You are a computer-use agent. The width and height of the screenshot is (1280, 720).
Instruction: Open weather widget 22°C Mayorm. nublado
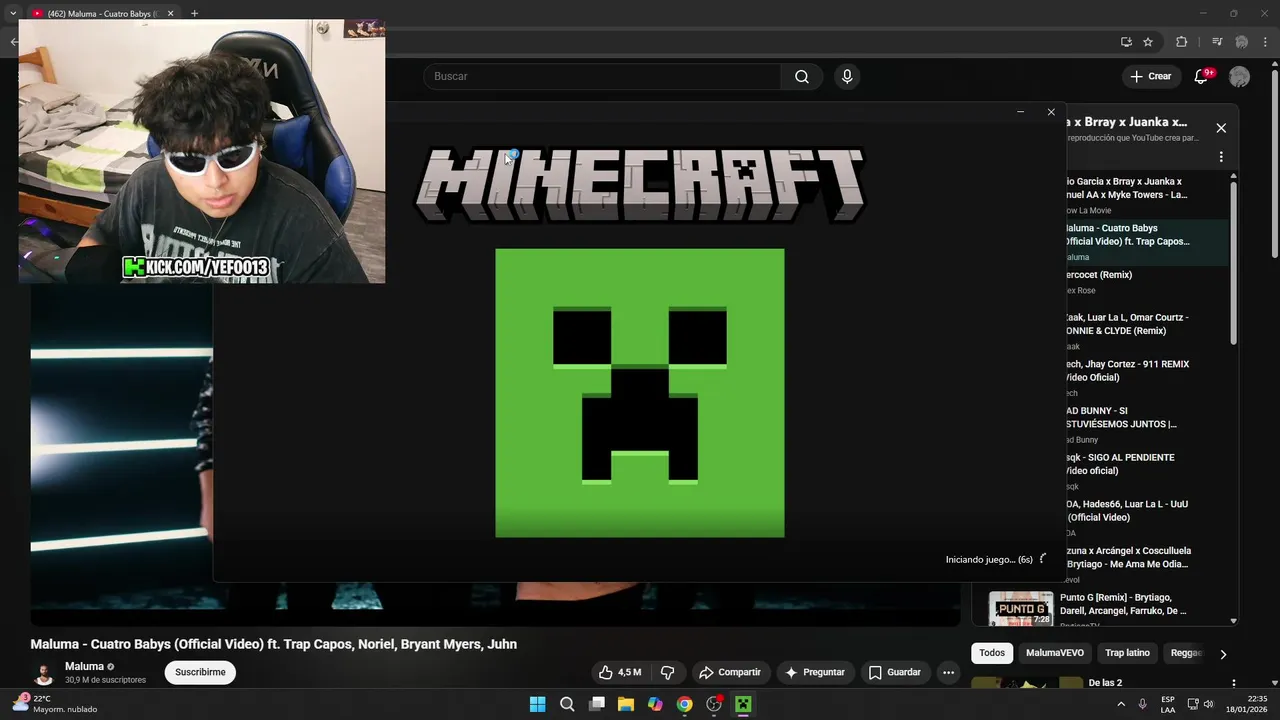click(x=55, y=704)
